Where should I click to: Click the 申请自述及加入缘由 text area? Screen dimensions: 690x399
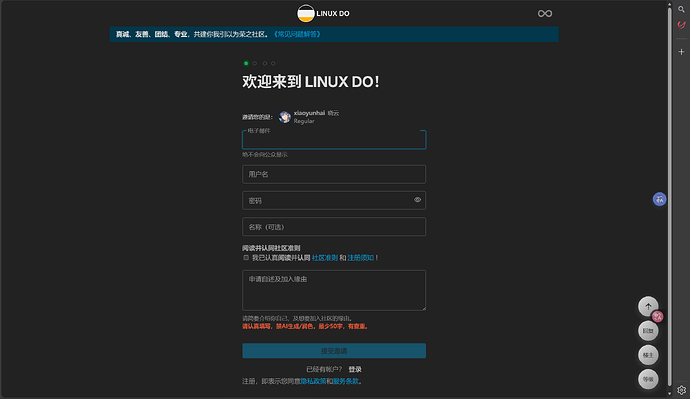coord(334,290)
